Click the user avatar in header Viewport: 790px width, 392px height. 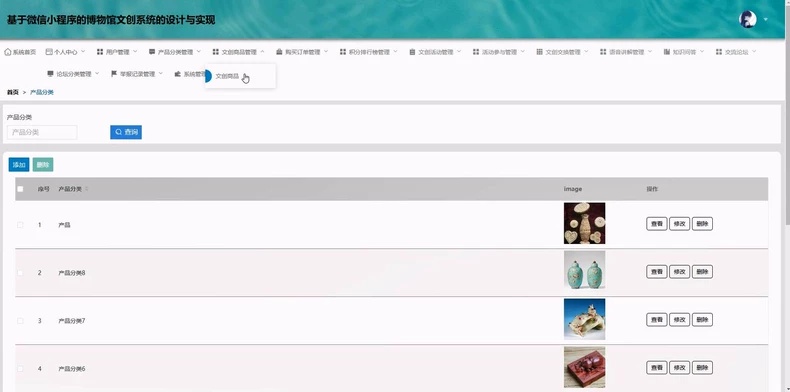coord(748,20)
